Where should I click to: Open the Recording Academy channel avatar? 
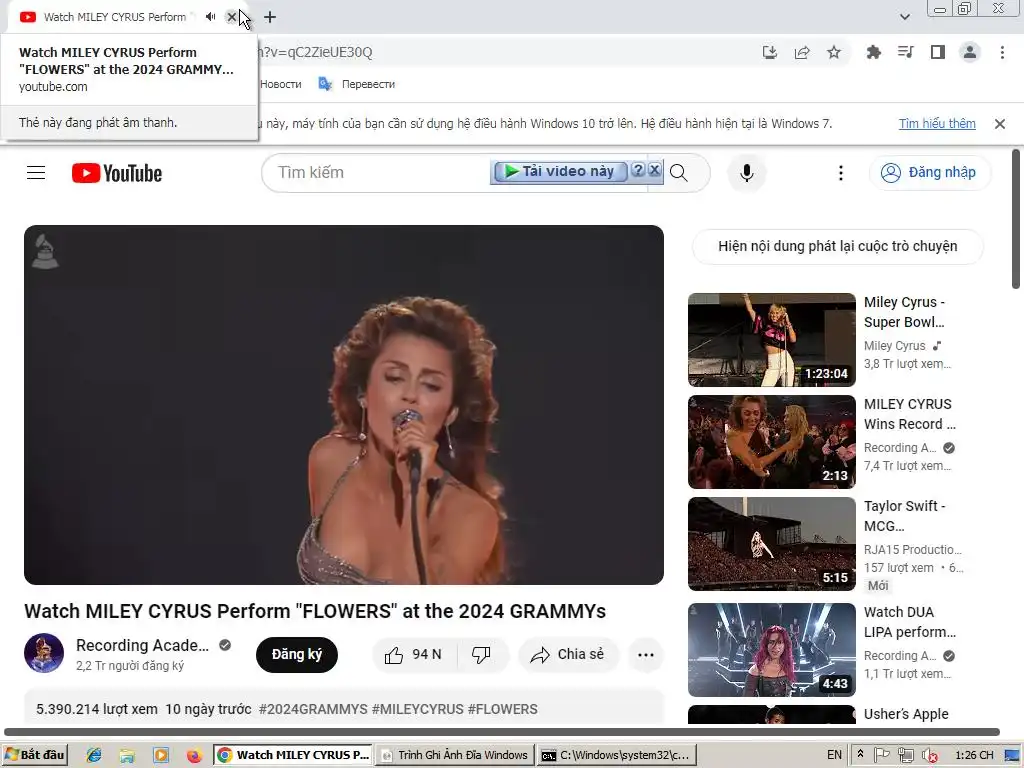44,653
